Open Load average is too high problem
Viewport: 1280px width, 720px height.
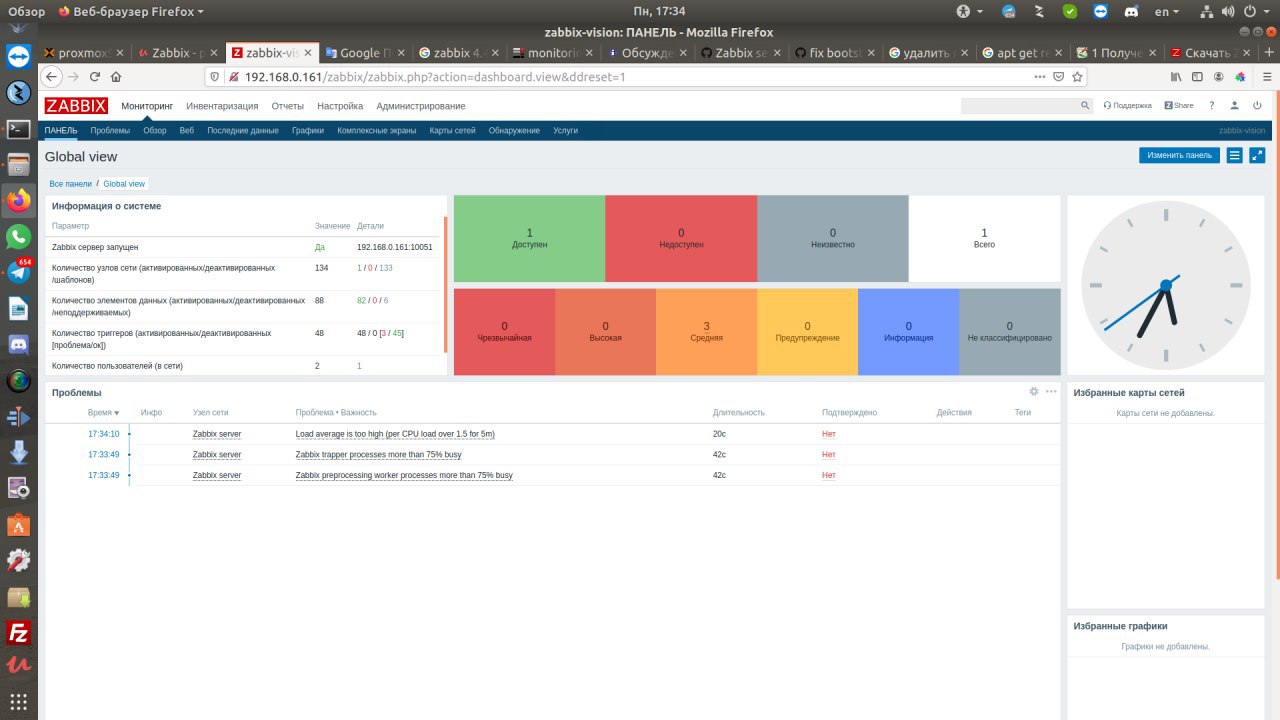(395, 434)
